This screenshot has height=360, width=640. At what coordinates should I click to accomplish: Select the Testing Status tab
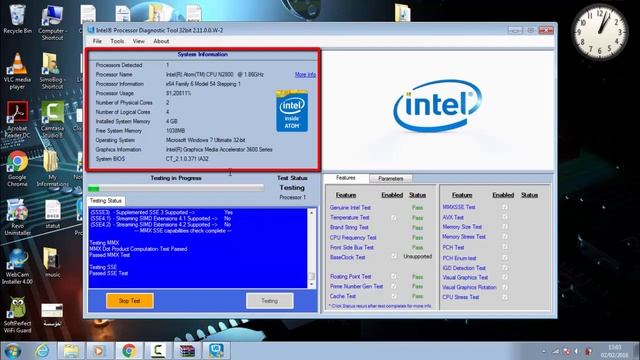point(106,201)
